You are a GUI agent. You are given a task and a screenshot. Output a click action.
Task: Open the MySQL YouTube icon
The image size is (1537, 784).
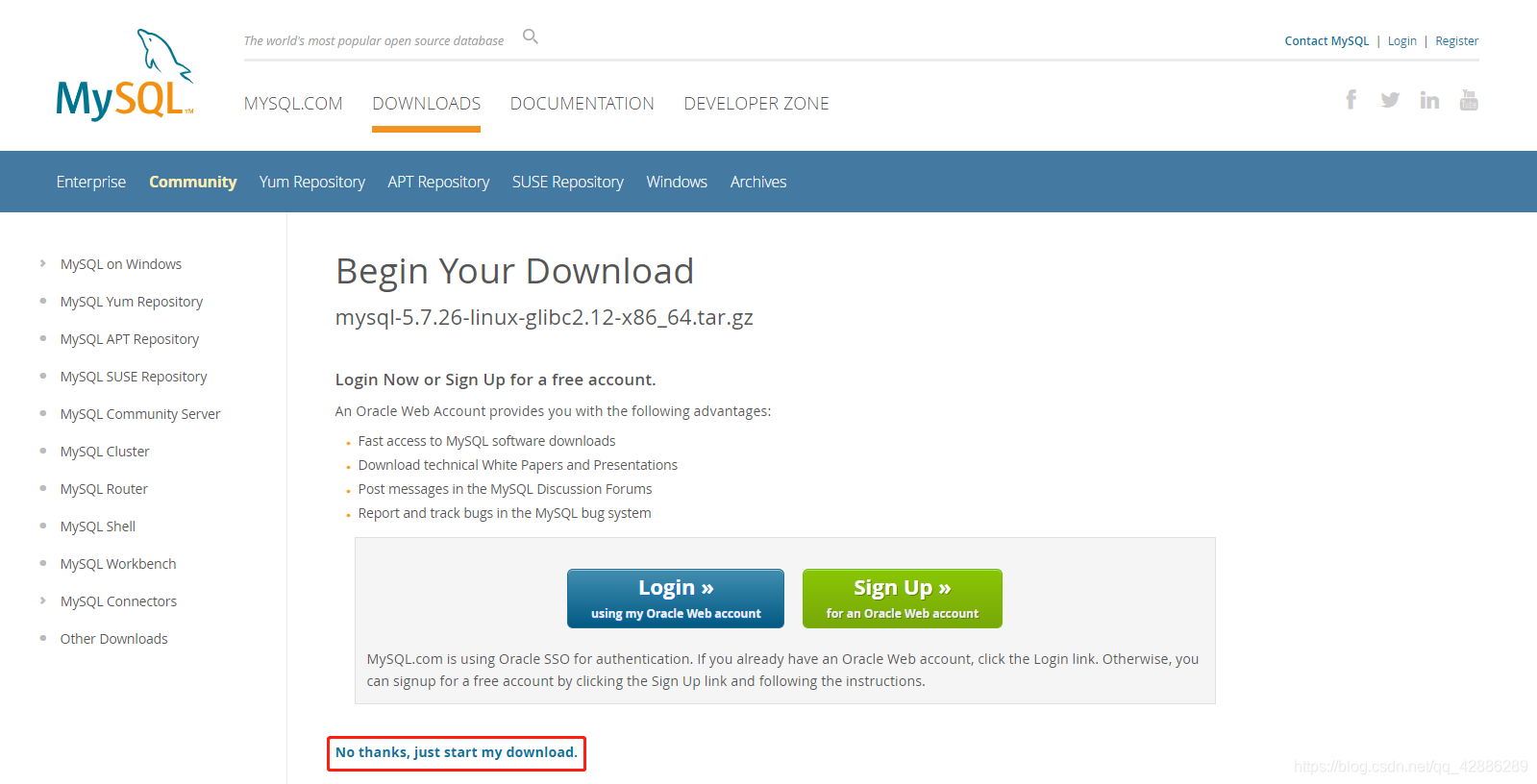[x=1469, y=99]
